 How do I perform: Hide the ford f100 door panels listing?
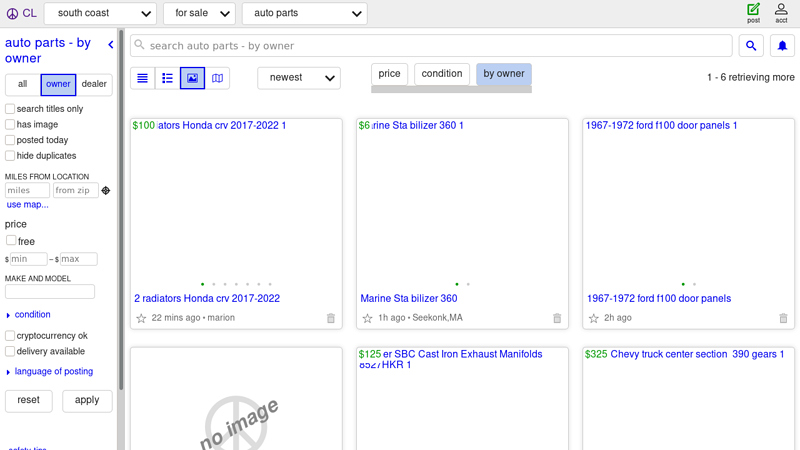[783, 318]
